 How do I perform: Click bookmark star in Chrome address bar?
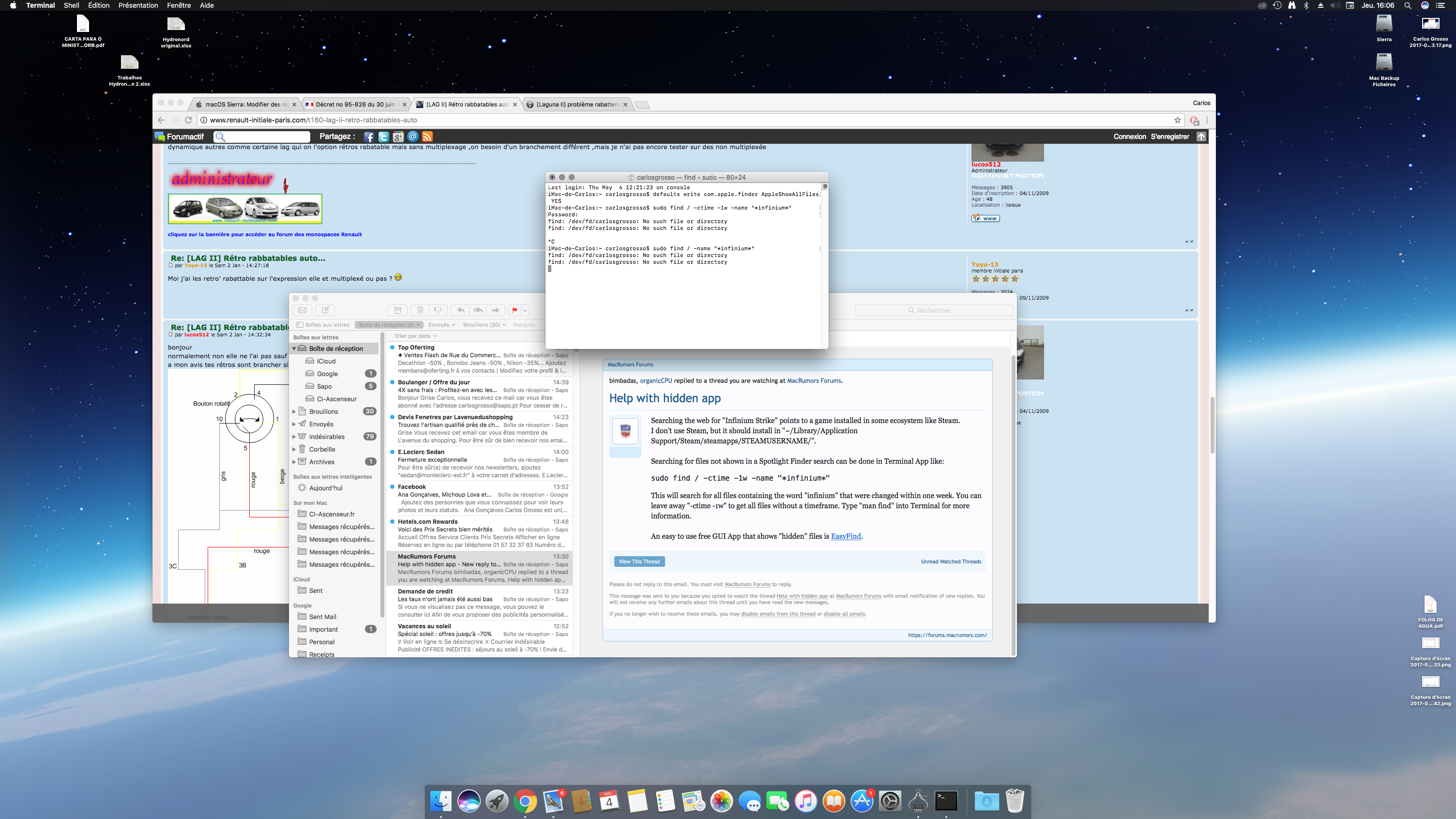click(x=1177, y=120)
